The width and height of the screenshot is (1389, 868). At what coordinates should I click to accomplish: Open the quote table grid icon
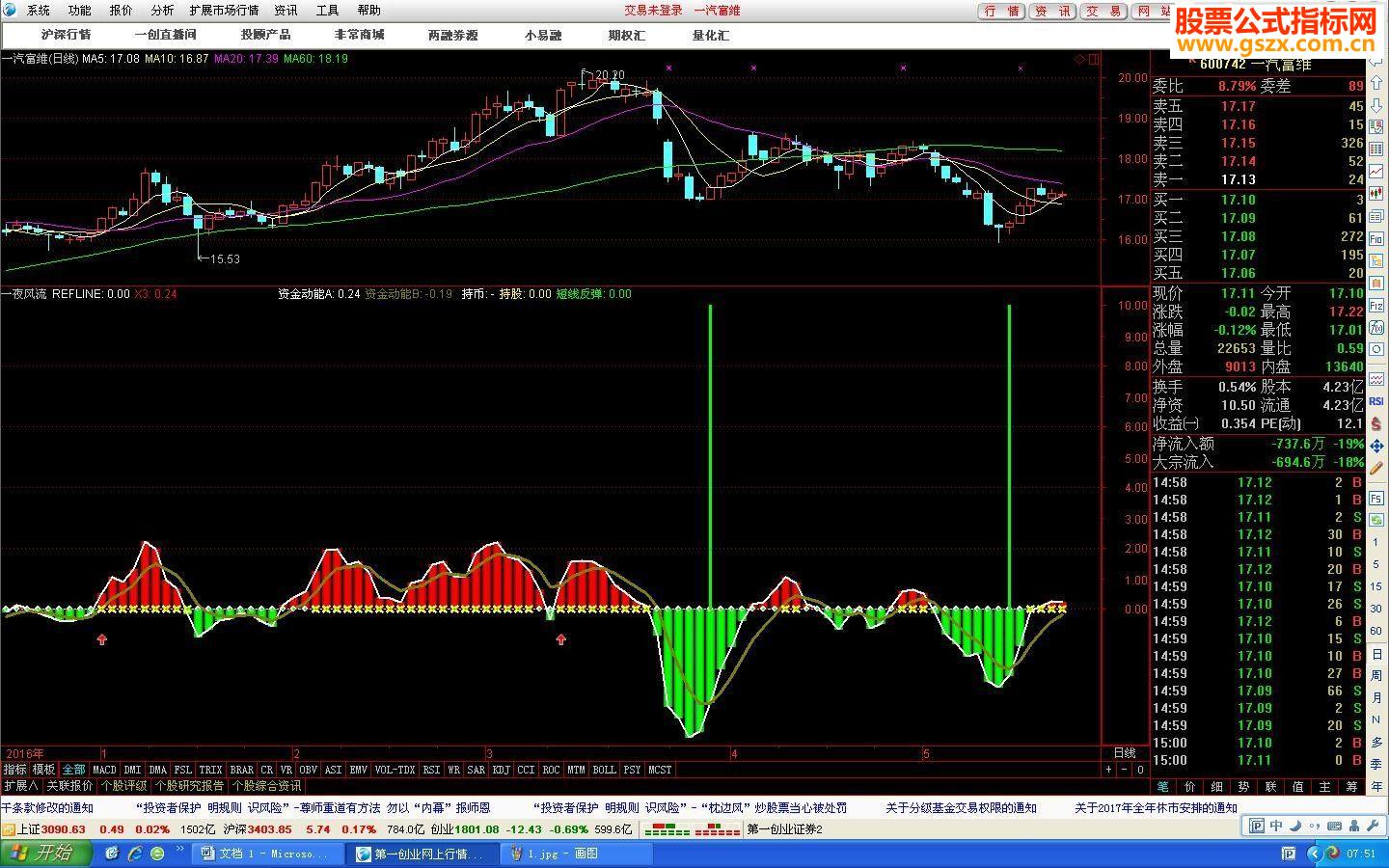coord(1376,149)
